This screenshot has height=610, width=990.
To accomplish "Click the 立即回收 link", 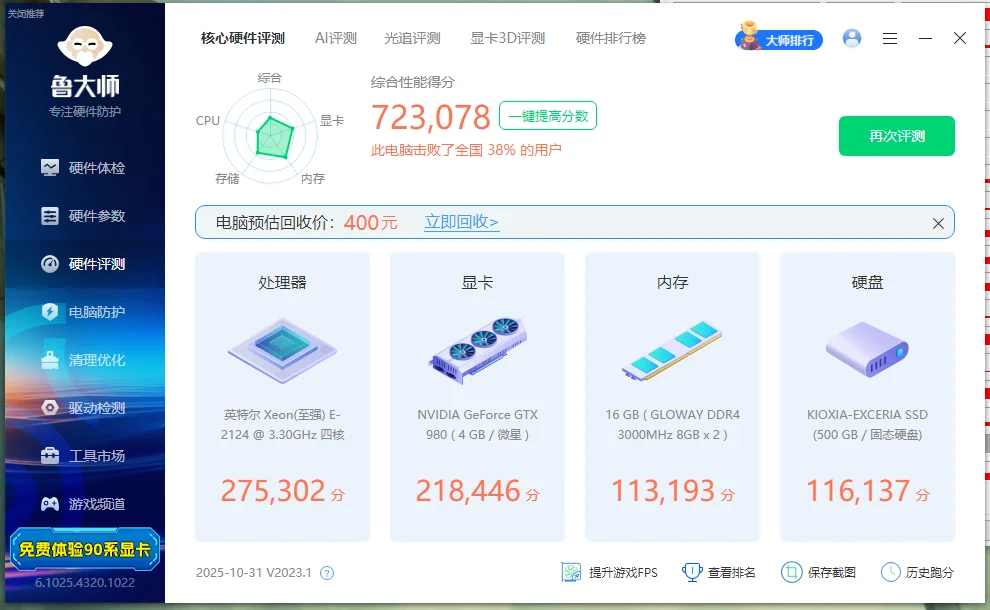I will (x=461, y=222).
